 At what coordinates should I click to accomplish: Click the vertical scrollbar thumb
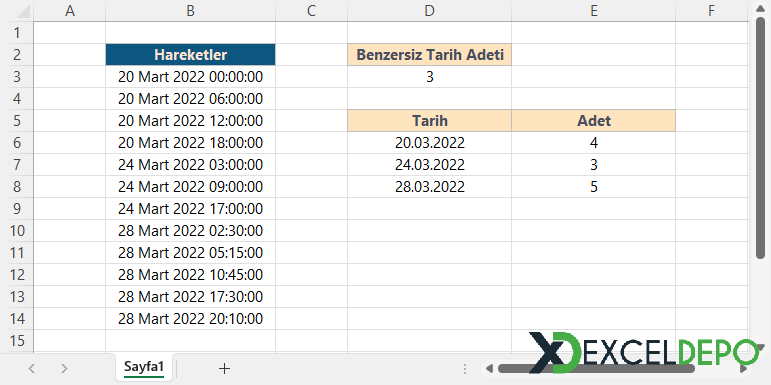pyautogui.click(x=760, y=138)
